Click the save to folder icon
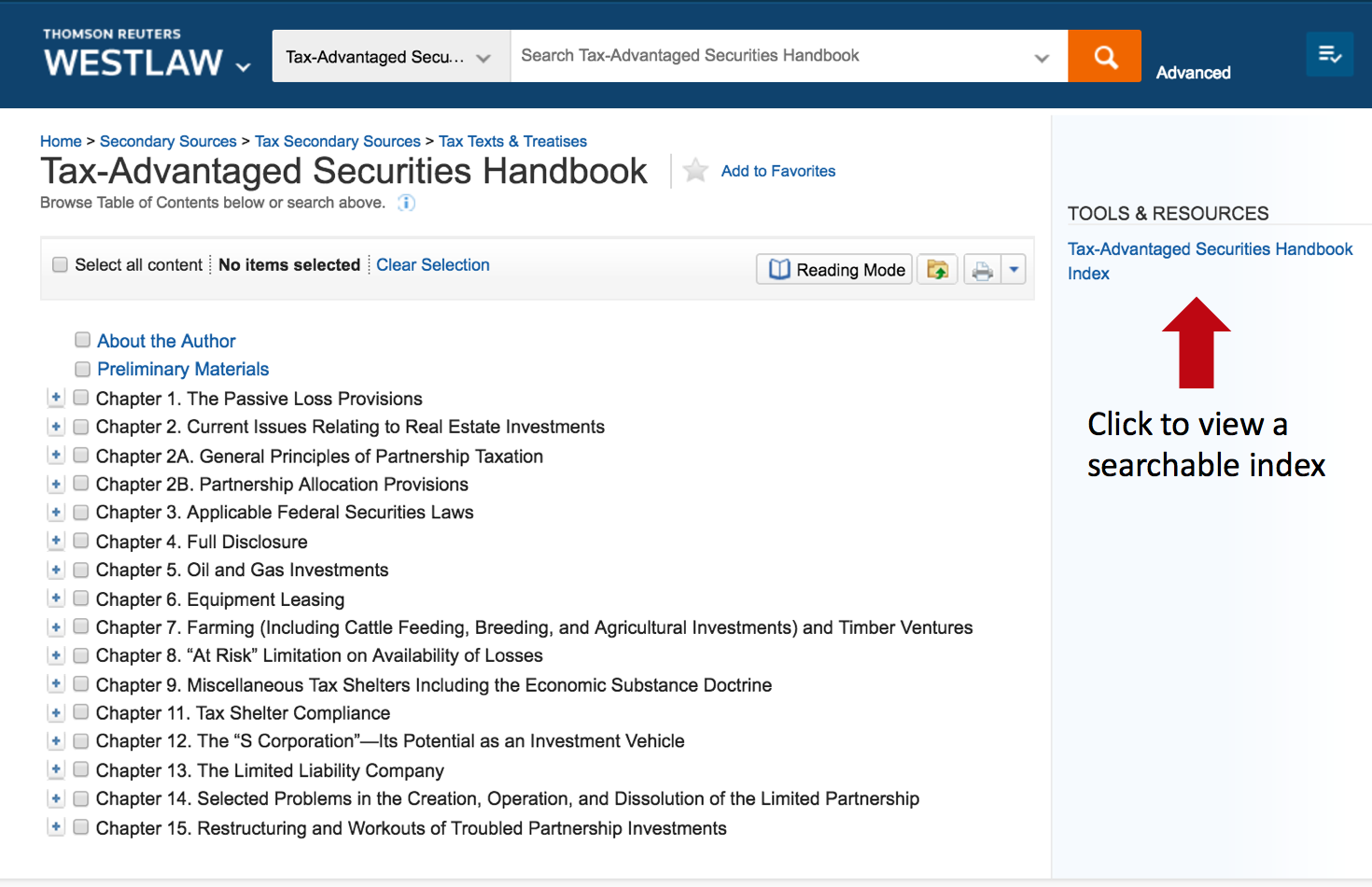Viewport: 1372px width, 887px height. tap(937, 270)
